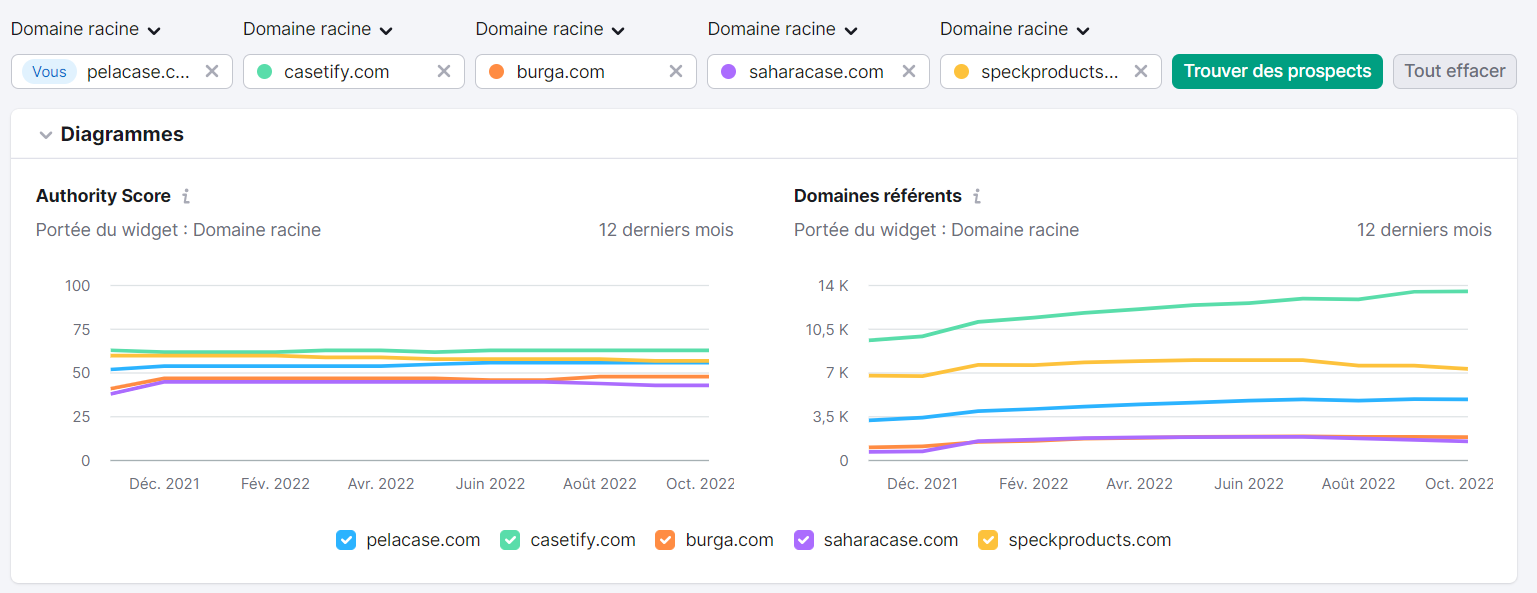Click Trouver des prospects button

point(1277,71)
